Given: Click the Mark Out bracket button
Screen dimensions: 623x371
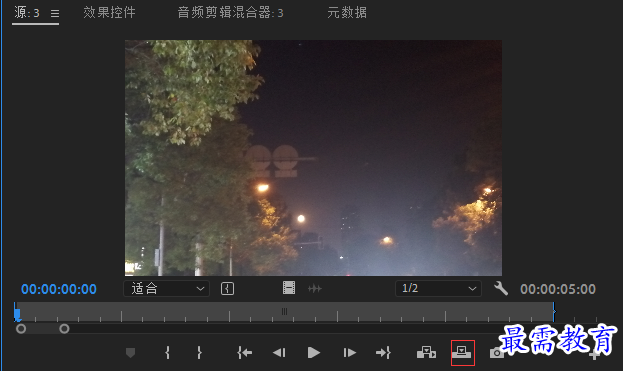Looking at the screenshot, I should pos(199,353).
